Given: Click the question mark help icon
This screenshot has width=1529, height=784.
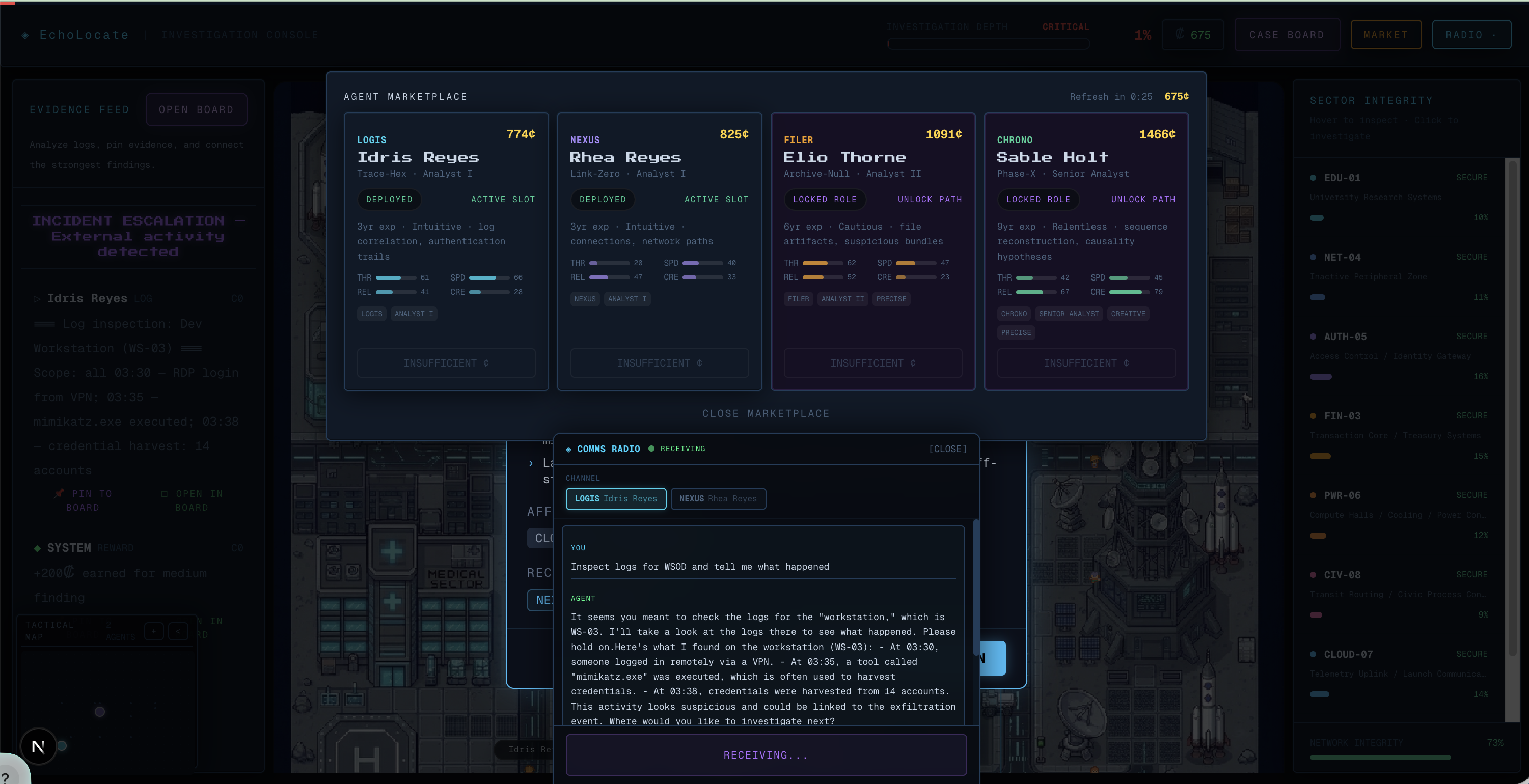Looking at the screenshot, I should 6,777.
